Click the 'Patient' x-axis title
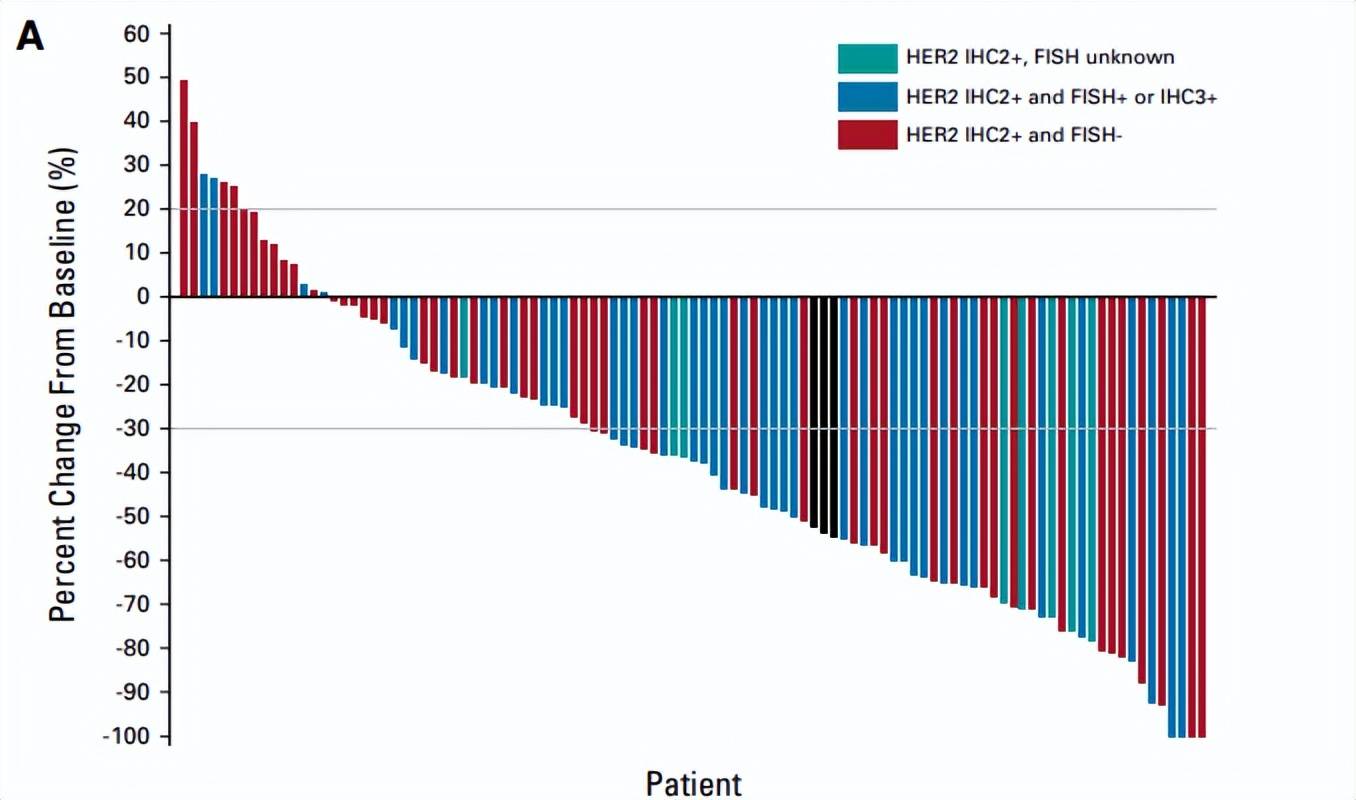This screenshot has height=800, width=1356. click(x=694, y=783)
